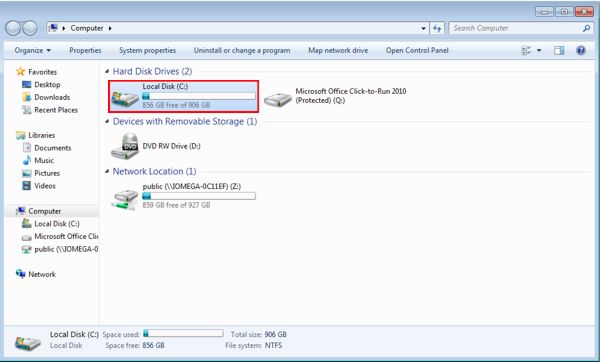Image resolution: width=600 pixels, height=362 pixels.
Task: Click Uninstall or change a program
Action: (x=242, y=51)
